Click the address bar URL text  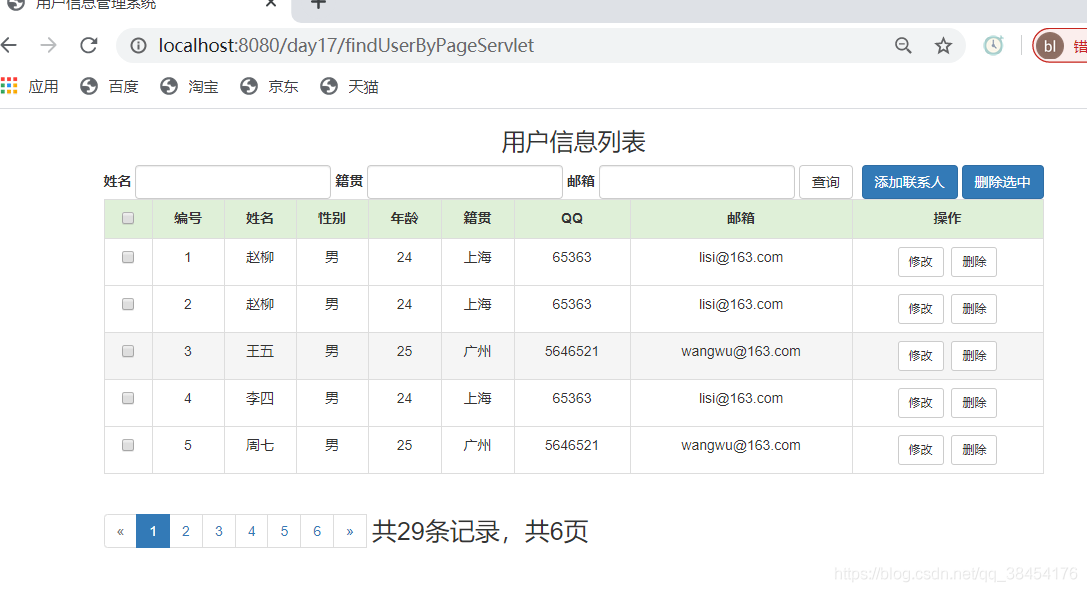(346, 46)
